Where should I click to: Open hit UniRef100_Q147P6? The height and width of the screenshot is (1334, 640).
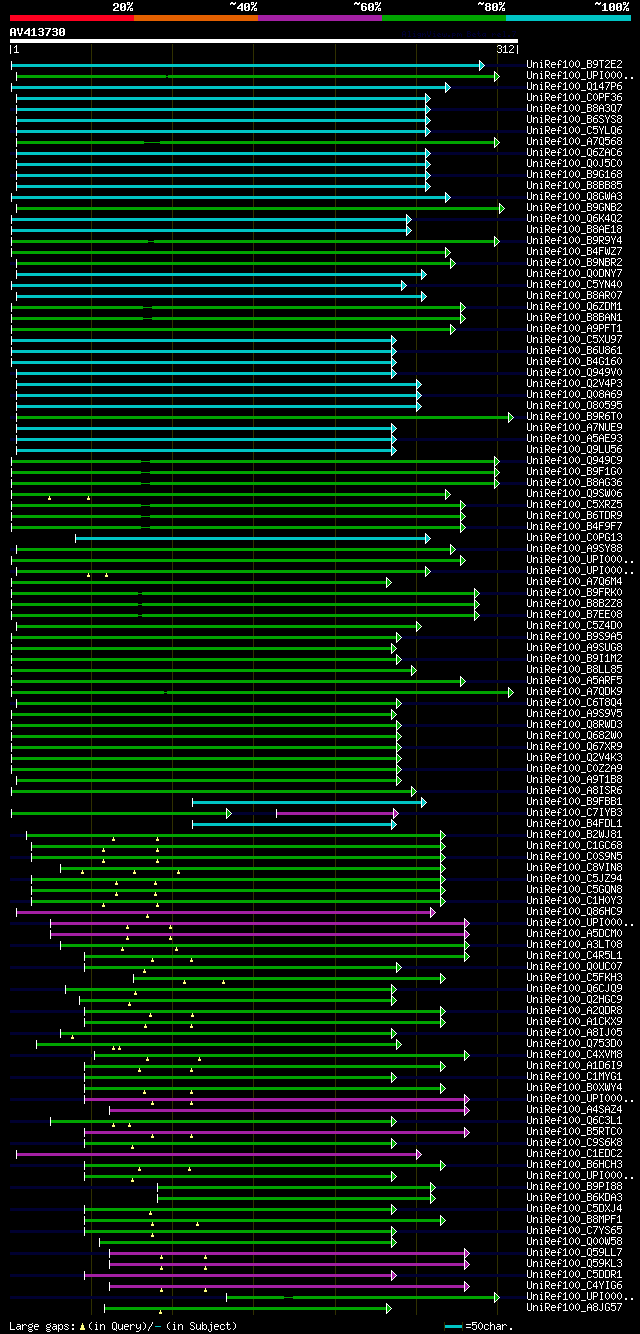[575, 87]
